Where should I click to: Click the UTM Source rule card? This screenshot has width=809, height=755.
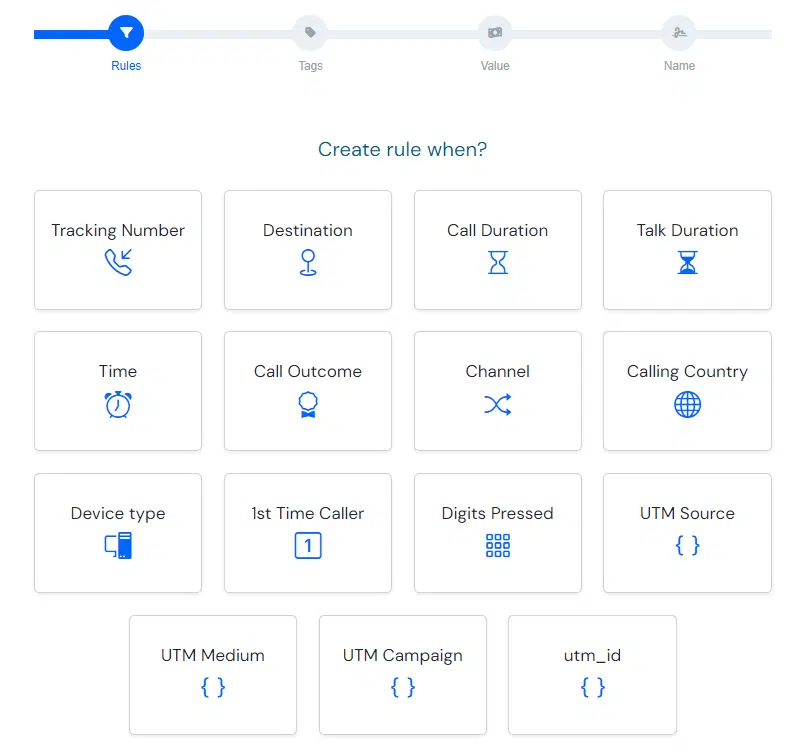point(687,533)
